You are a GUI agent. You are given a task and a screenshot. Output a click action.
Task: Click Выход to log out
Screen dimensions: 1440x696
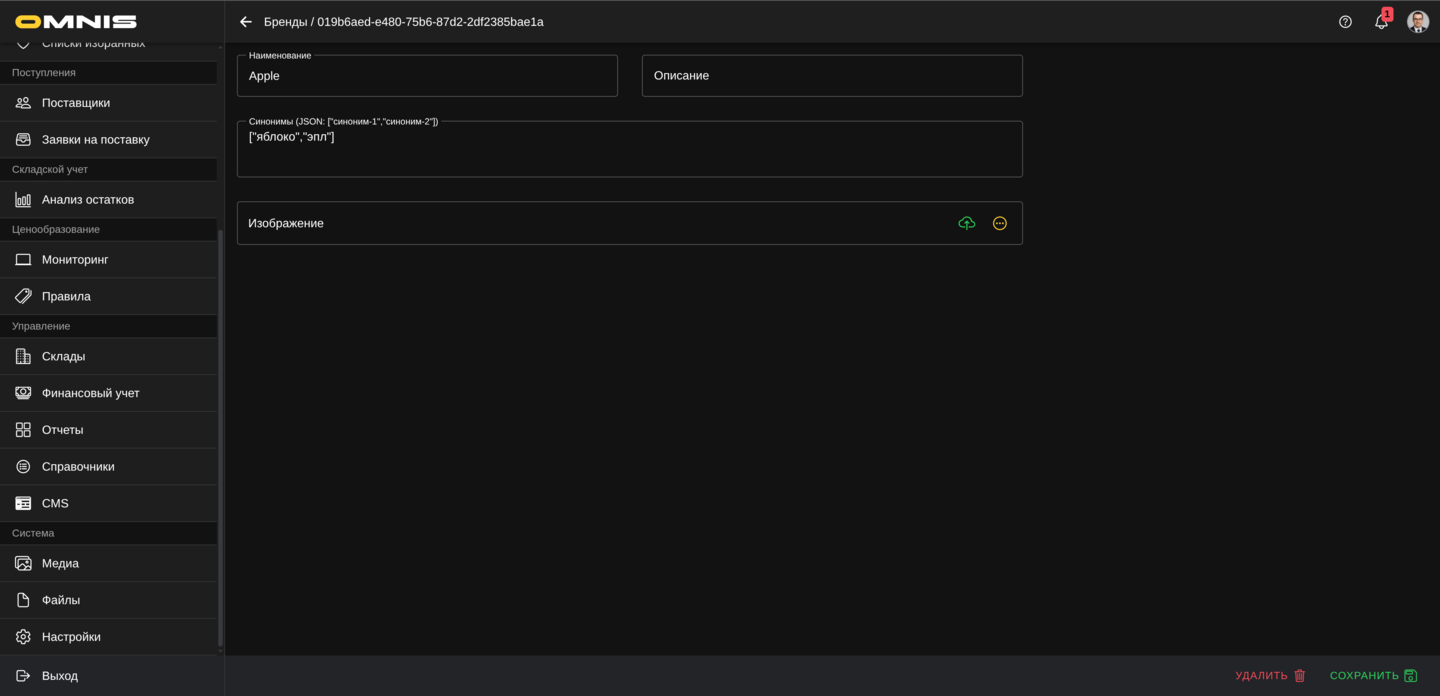[60, 676]
